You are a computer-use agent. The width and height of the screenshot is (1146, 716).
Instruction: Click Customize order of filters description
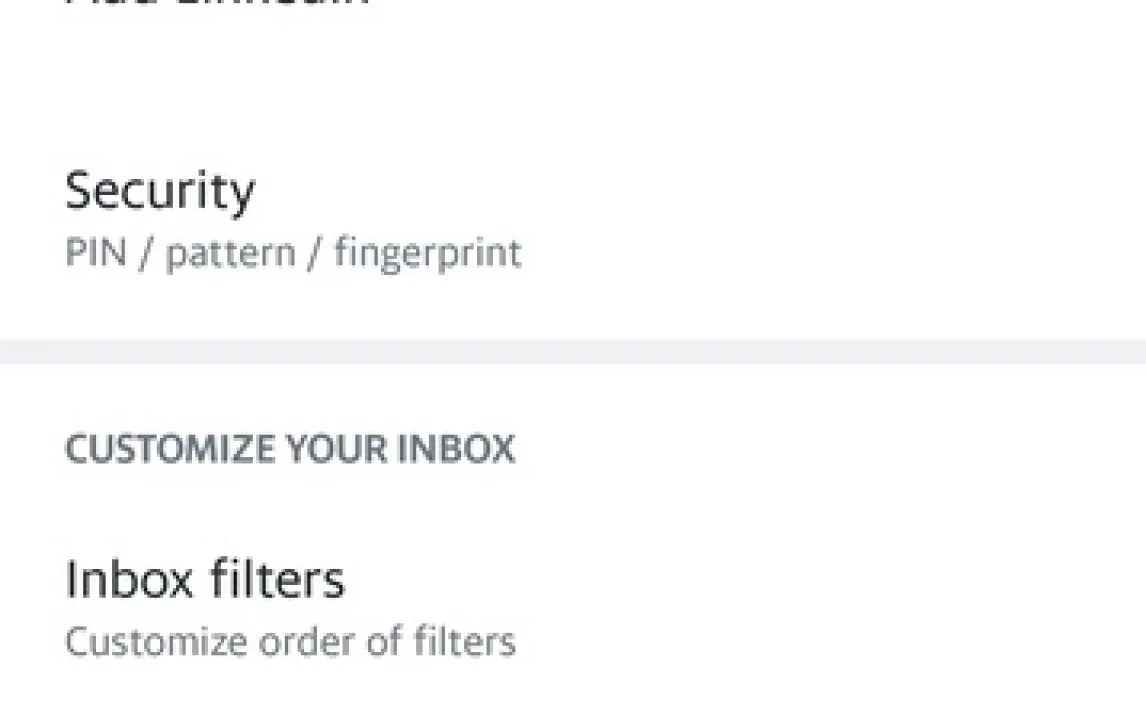(x=290, y=641)
